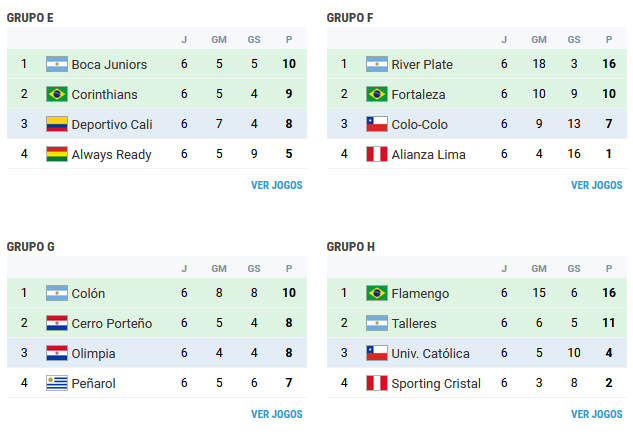Image resolution: width=633 pixels, height=432 pixels.
Task: Click the Argentina flag beside Boca Juniors
Action: click(57, 64)
